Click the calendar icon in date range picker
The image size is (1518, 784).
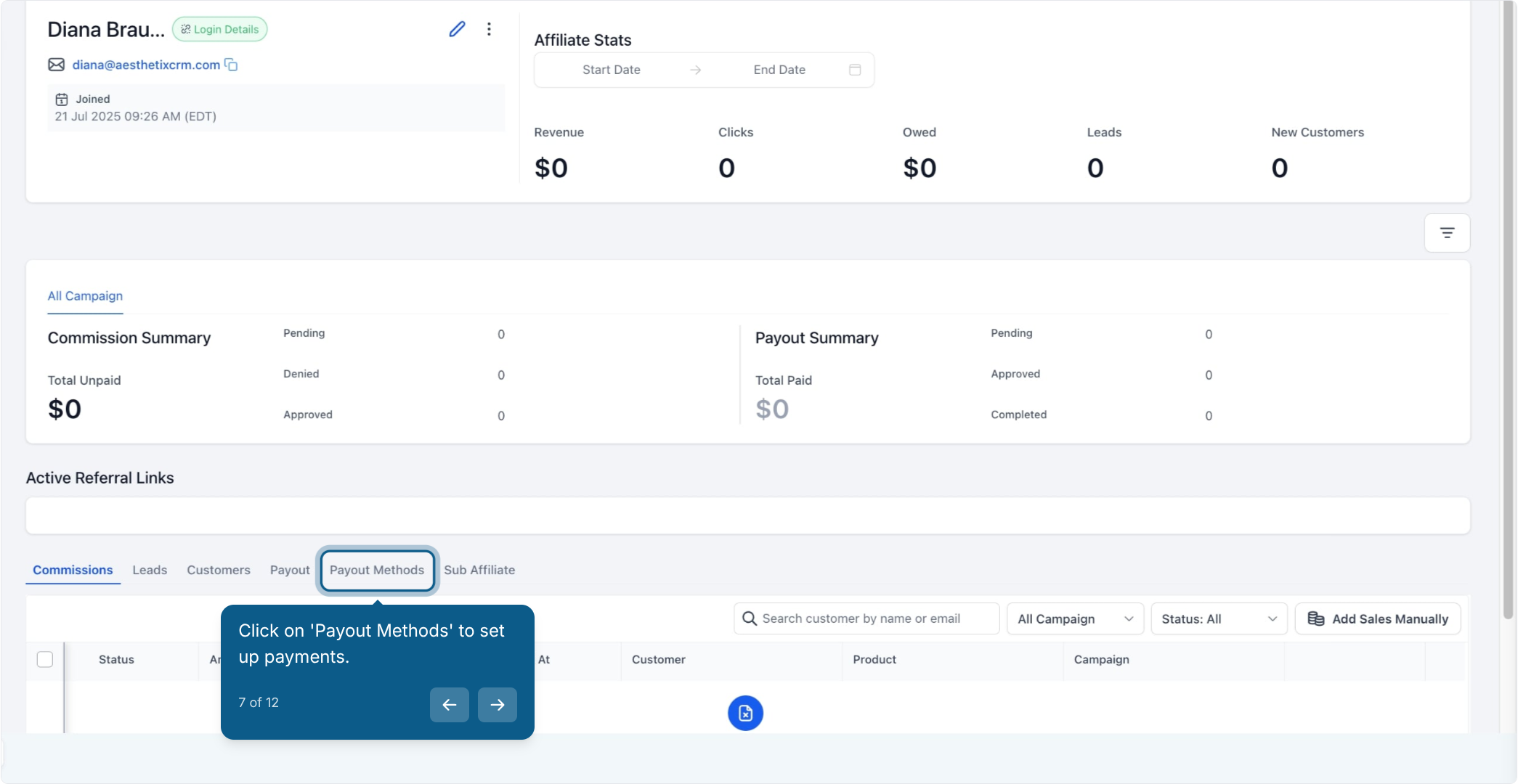coord(855,70)
